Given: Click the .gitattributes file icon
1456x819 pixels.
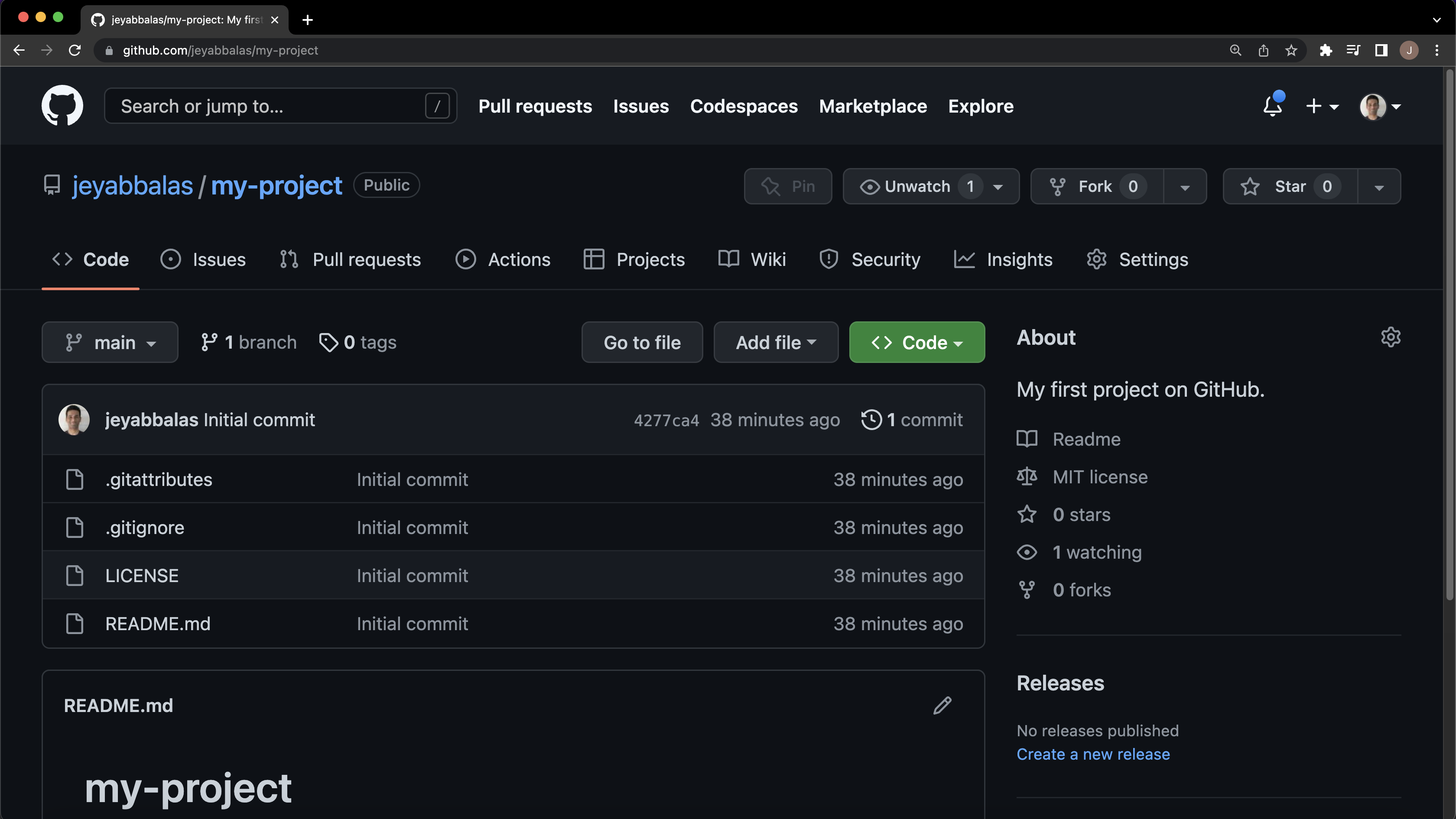Looking at the screenshot, I should tap(75, 479).
